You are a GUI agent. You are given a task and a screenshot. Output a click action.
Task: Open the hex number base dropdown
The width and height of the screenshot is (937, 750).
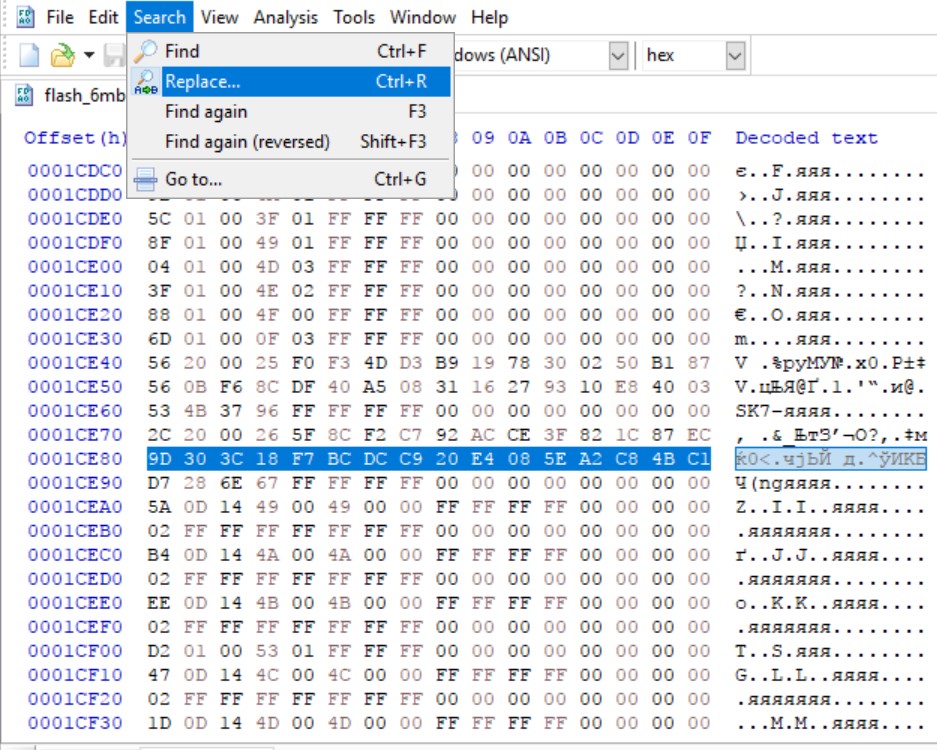(735, 55)
